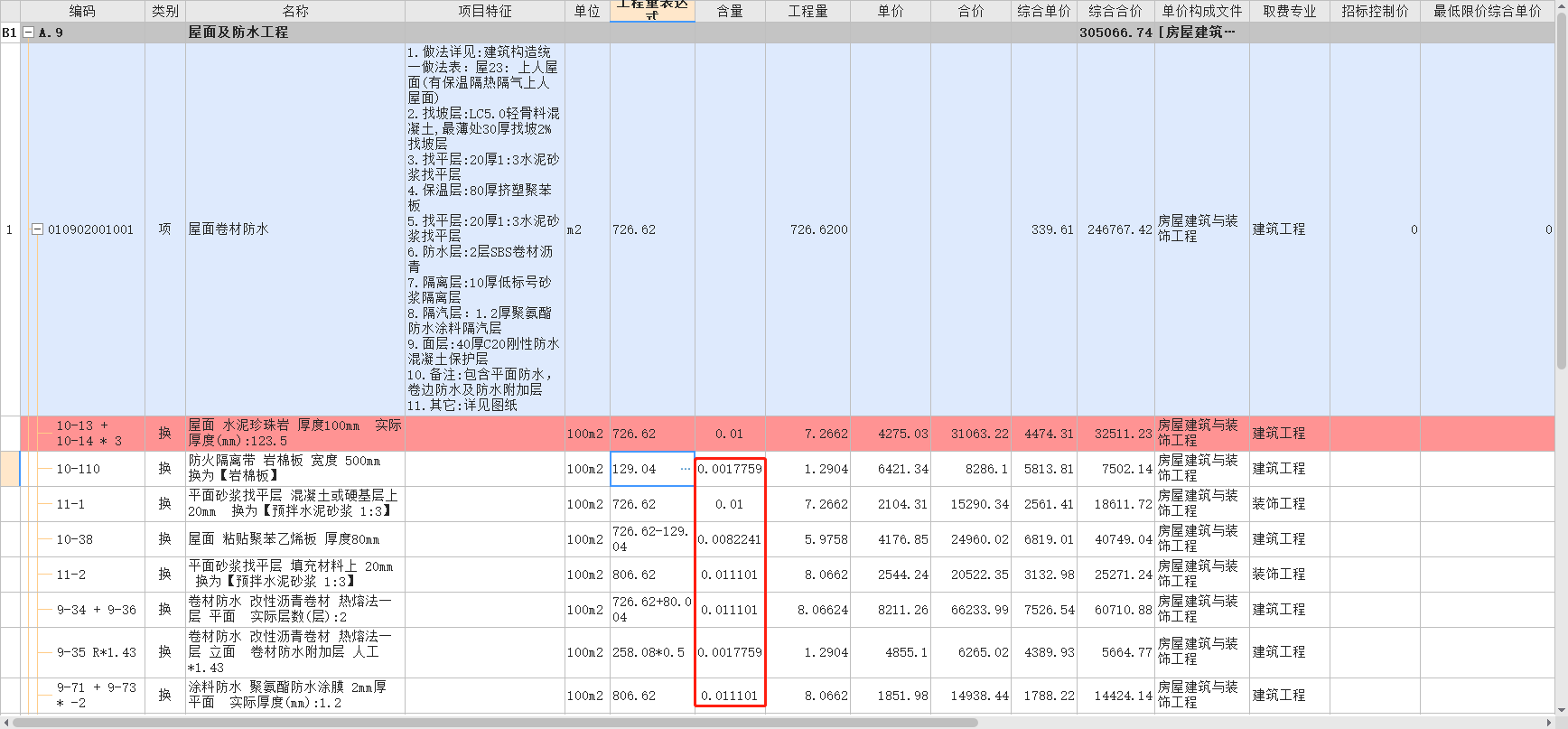Click the 防火隔离带 岩棉板 name cell
The height and width of the screenshot is (729, 1568).
[x=295, y=469]
